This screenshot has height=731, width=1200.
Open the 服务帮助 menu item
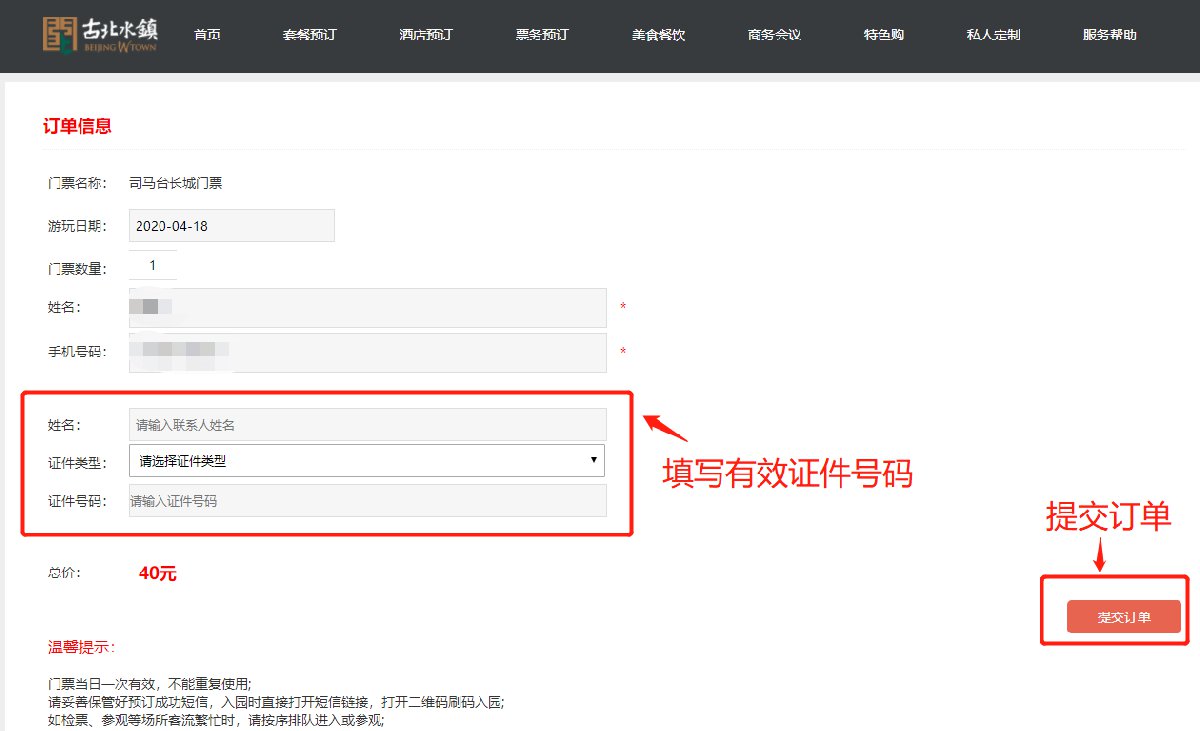tap(1109, 34)
